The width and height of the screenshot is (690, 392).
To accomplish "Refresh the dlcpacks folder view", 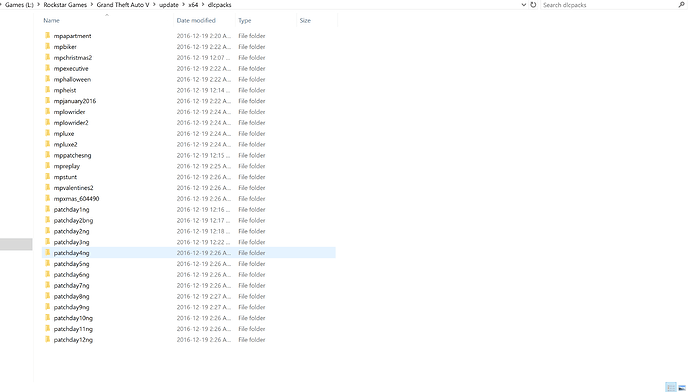I will tap(533, 5).
